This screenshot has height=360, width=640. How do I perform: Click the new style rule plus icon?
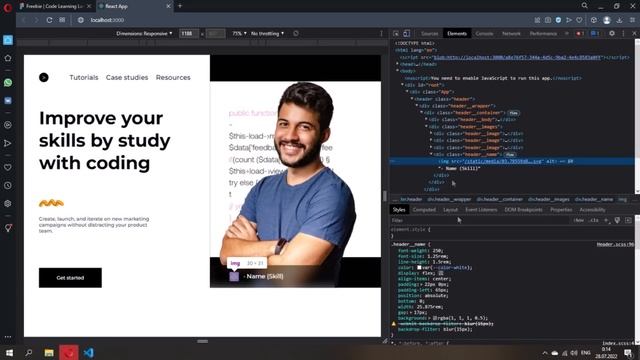(x=606, y=220)
